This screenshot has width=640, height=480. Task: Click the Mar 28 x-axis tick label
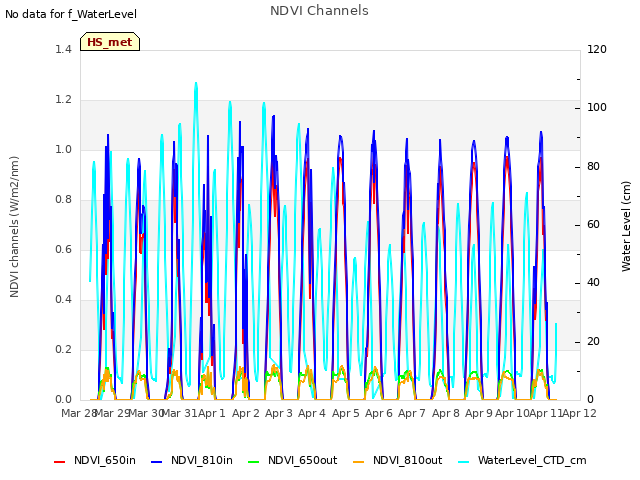78,413
